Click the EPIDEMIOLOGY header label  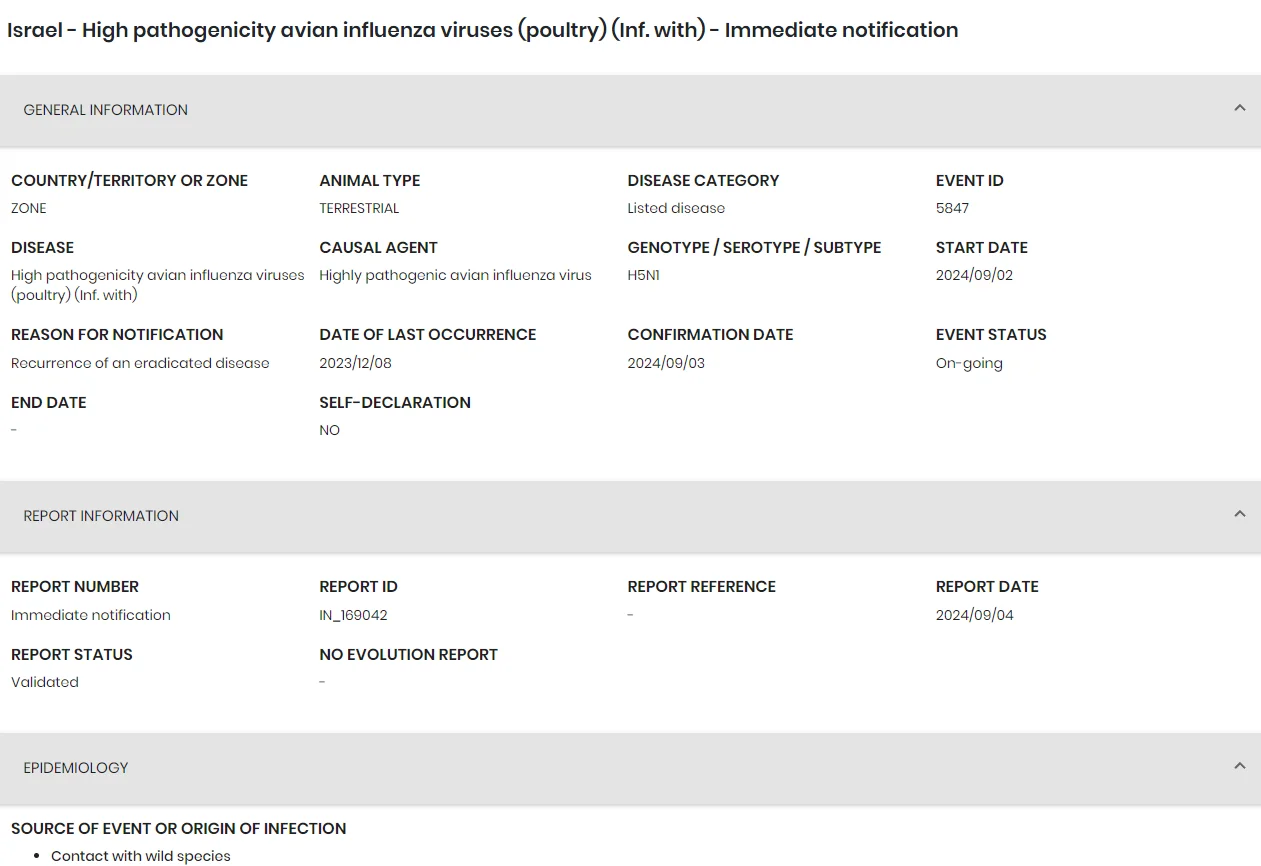pos(76,768)
